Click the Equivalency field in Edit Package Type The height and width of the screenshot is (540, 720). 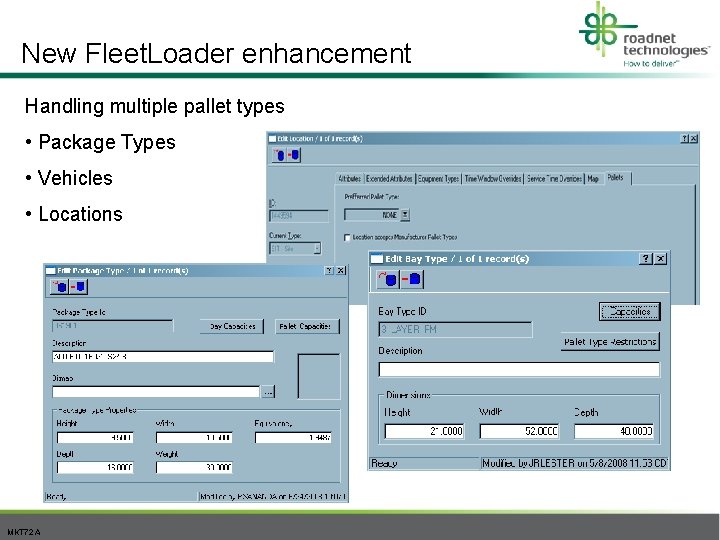click(x=293, y=438)
